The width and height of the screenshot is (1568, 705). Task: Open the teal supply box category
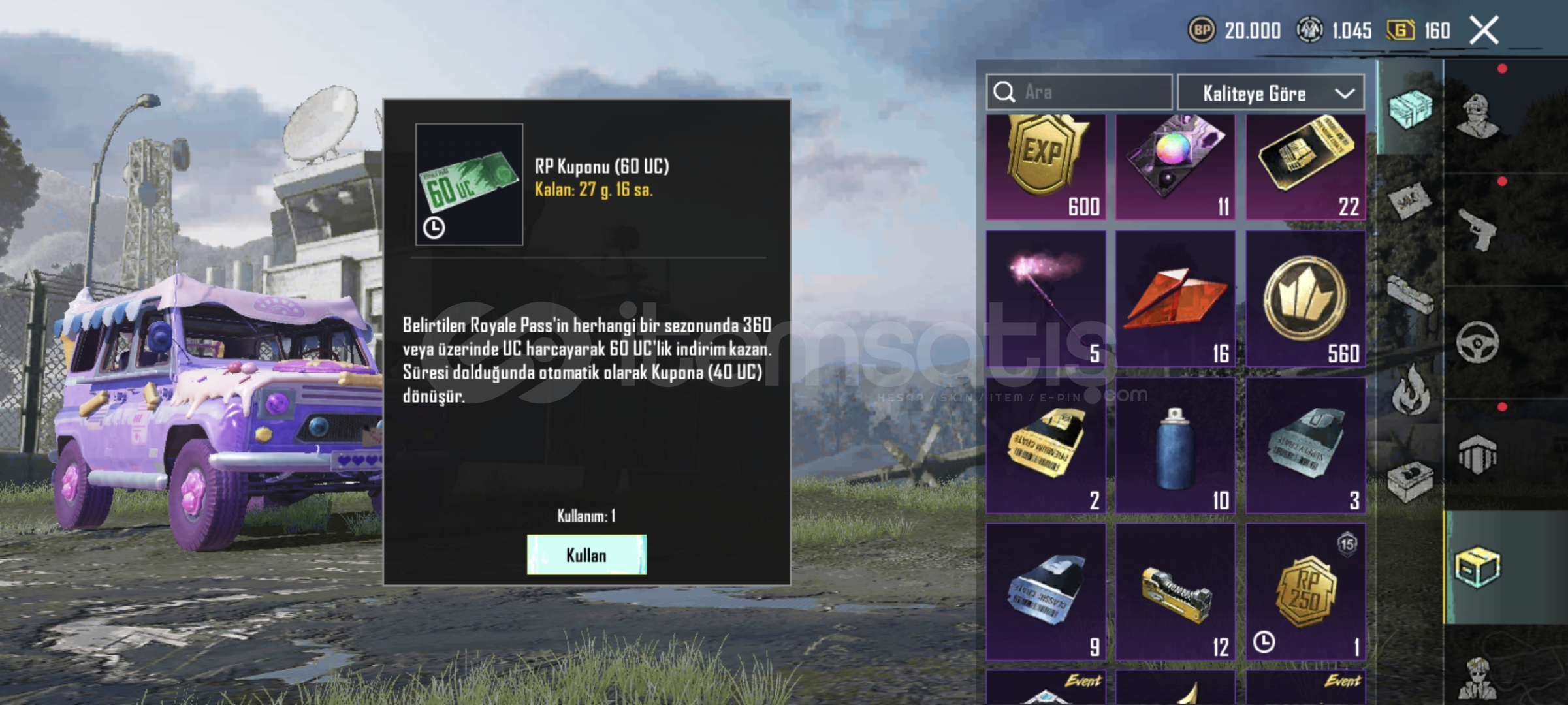point(1411,108)
